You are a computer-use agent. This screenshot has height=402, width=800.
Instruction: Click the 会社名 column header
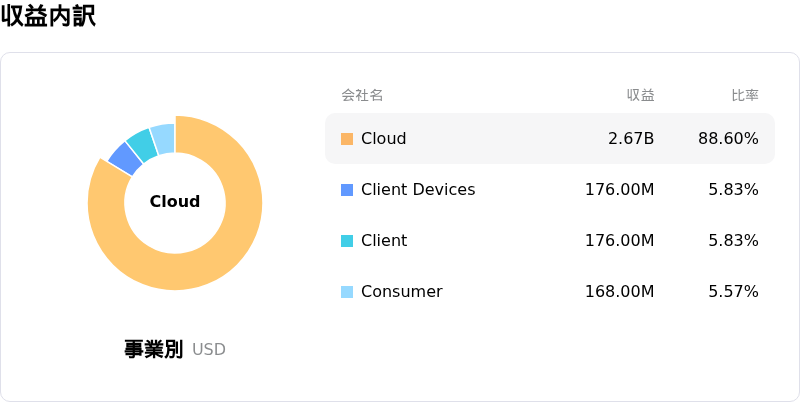pyautogui.click(x=362, y=95)
